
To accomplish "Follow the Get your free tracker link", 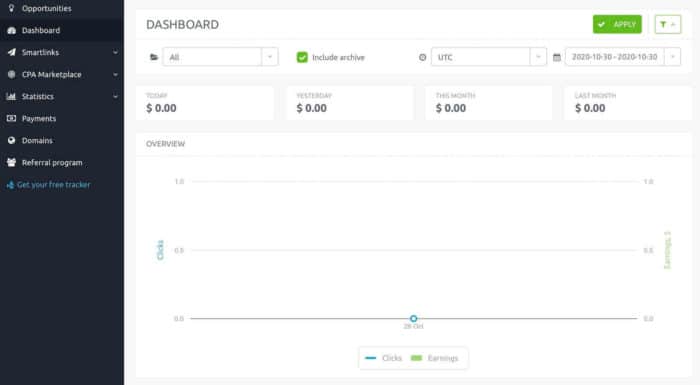I will (x=53, y=184).
